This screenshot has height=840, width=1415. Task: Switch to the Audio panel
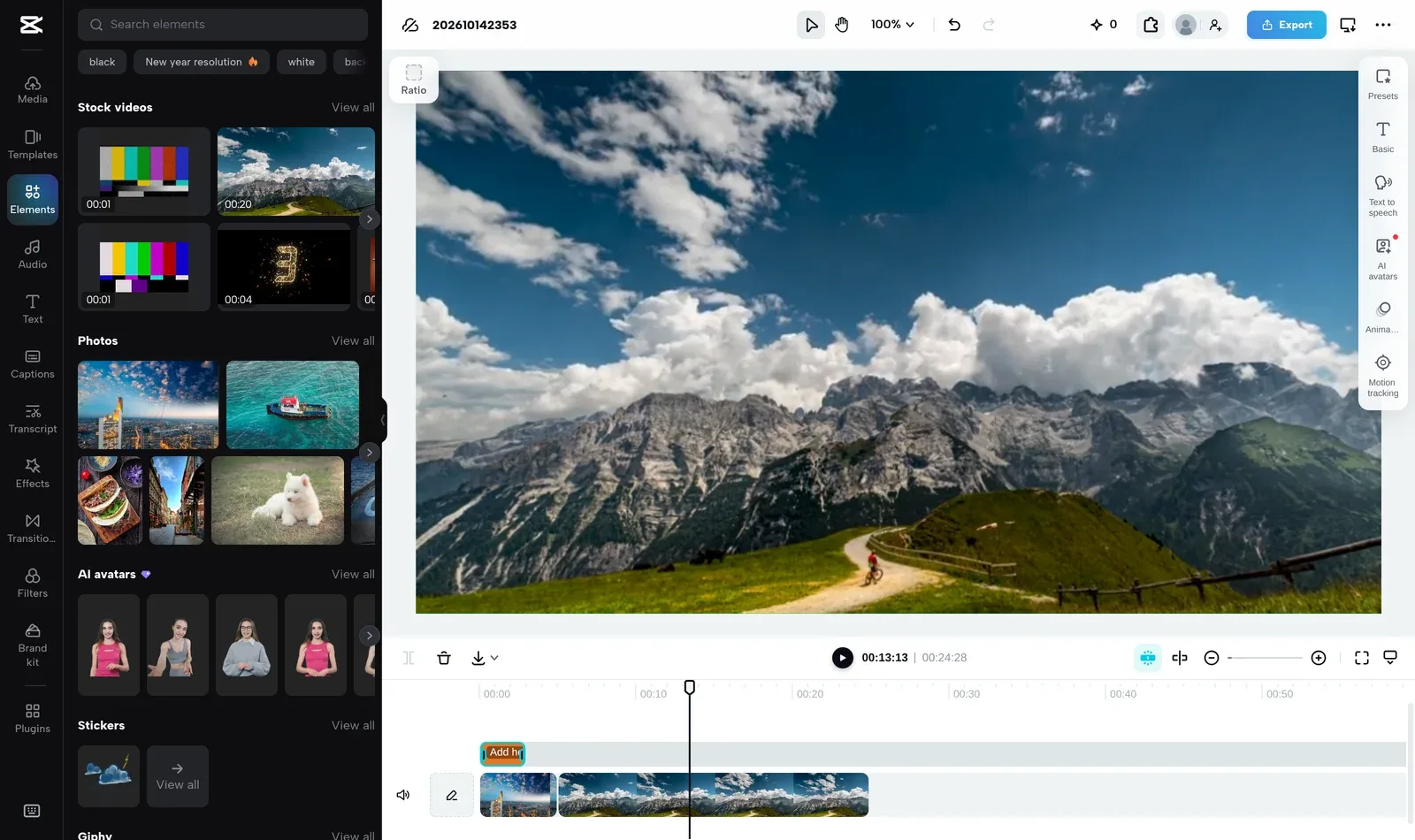pos(32,254)
